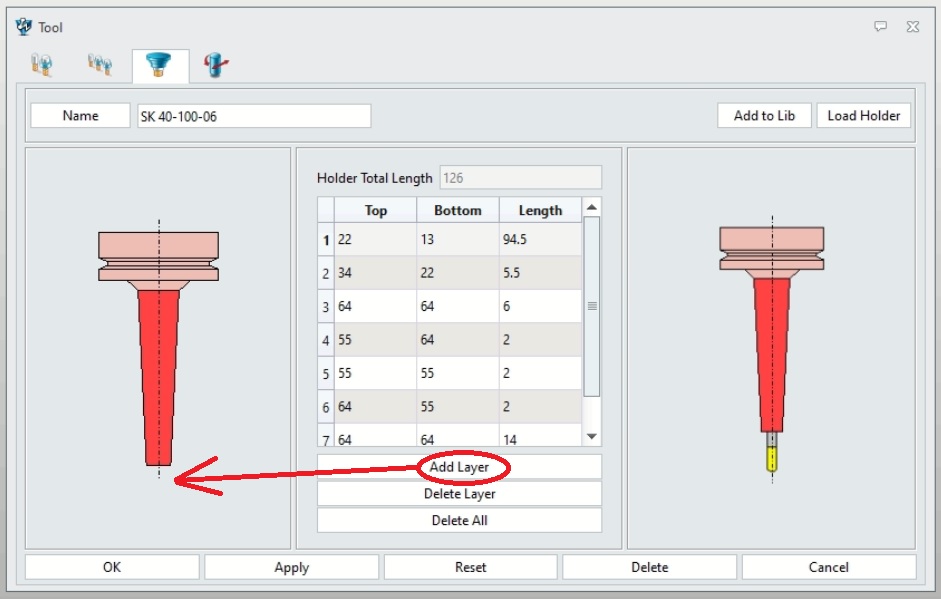
Task: Click the Delete button in bottom row
Action: tap(649, 567)
